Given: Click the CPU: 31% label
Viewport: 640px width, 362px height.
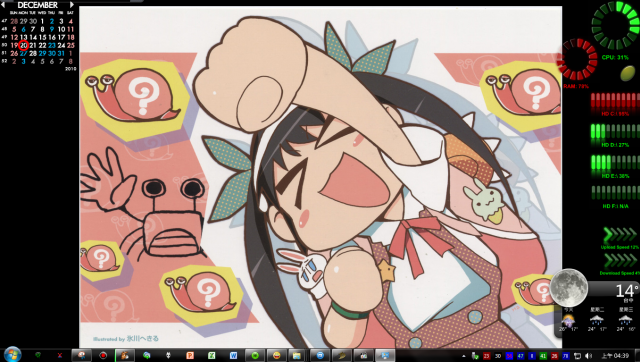Looking at the screenshot, I should point(615,57).
